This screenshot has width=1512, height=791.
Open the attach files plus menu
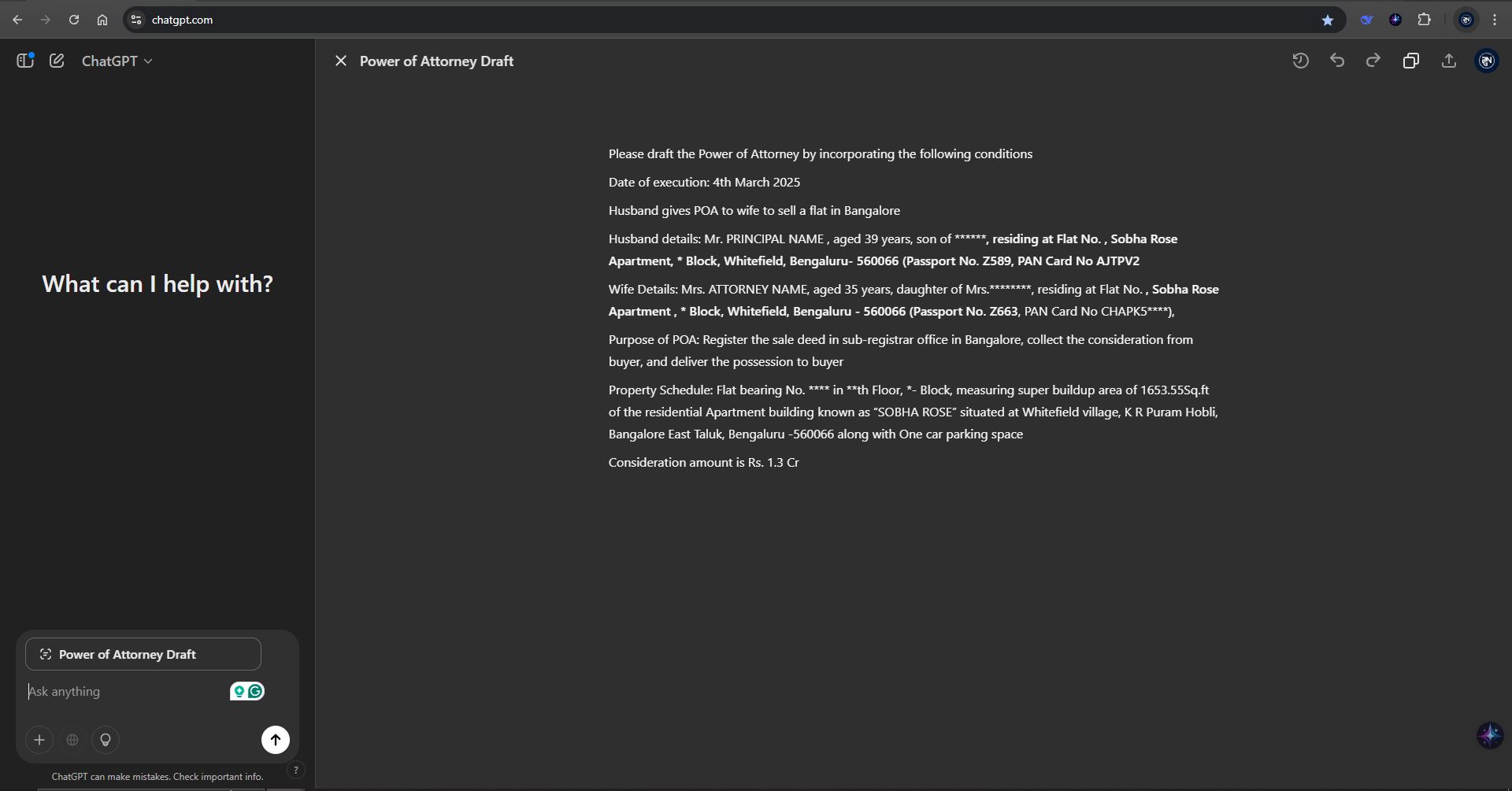[x=39, y=740]
